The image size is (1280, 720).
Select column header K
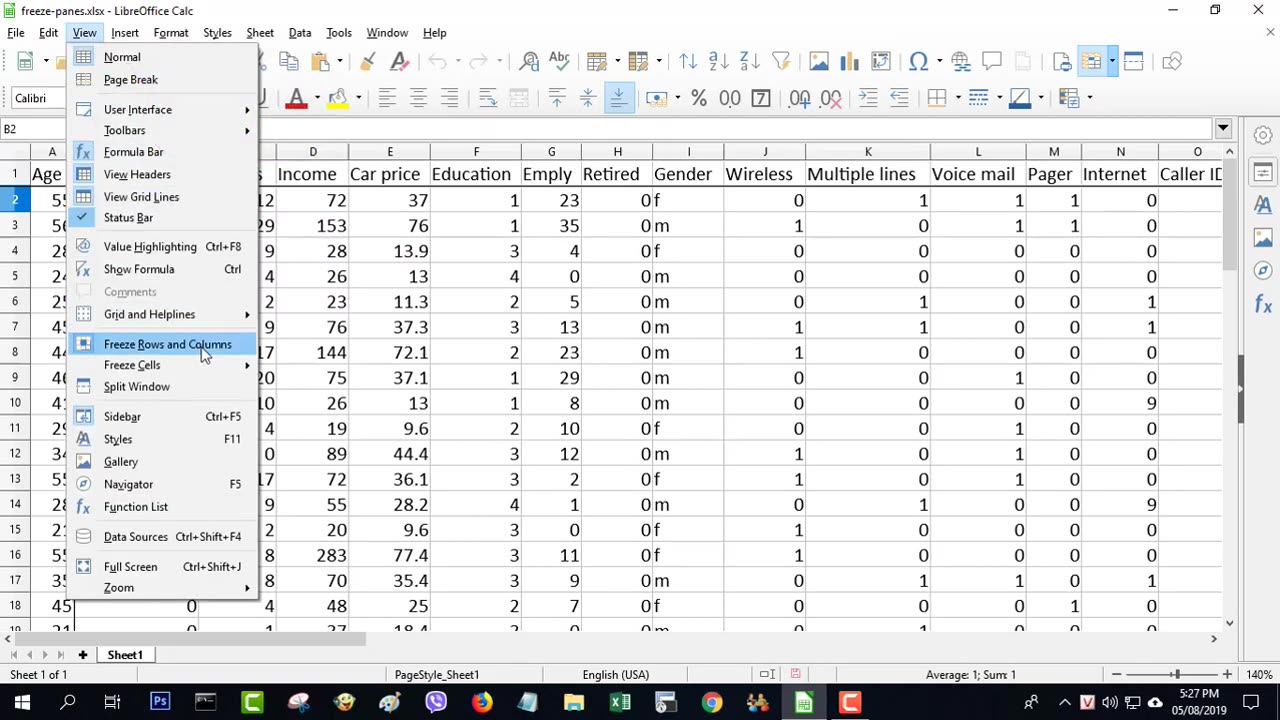(x=868, y=152)
